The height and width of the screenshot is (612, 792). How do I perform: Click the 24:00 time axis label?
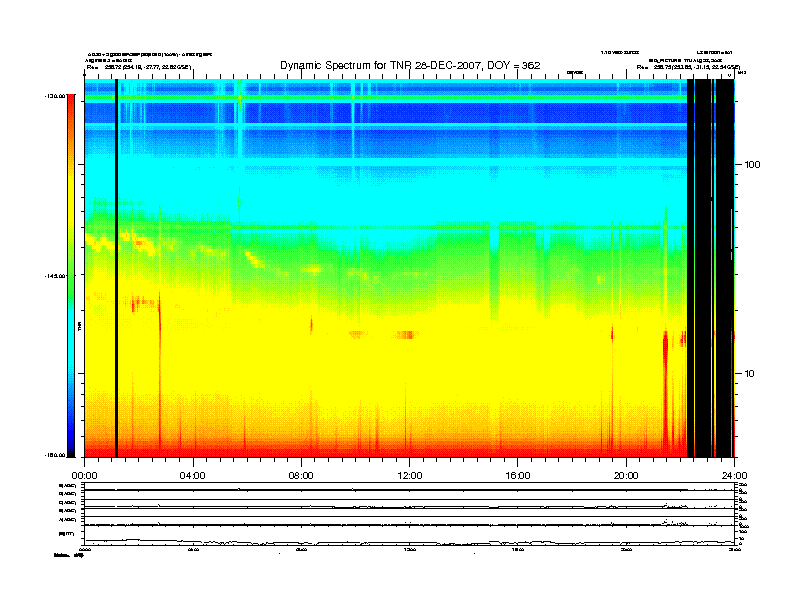(x=734, y=476)
